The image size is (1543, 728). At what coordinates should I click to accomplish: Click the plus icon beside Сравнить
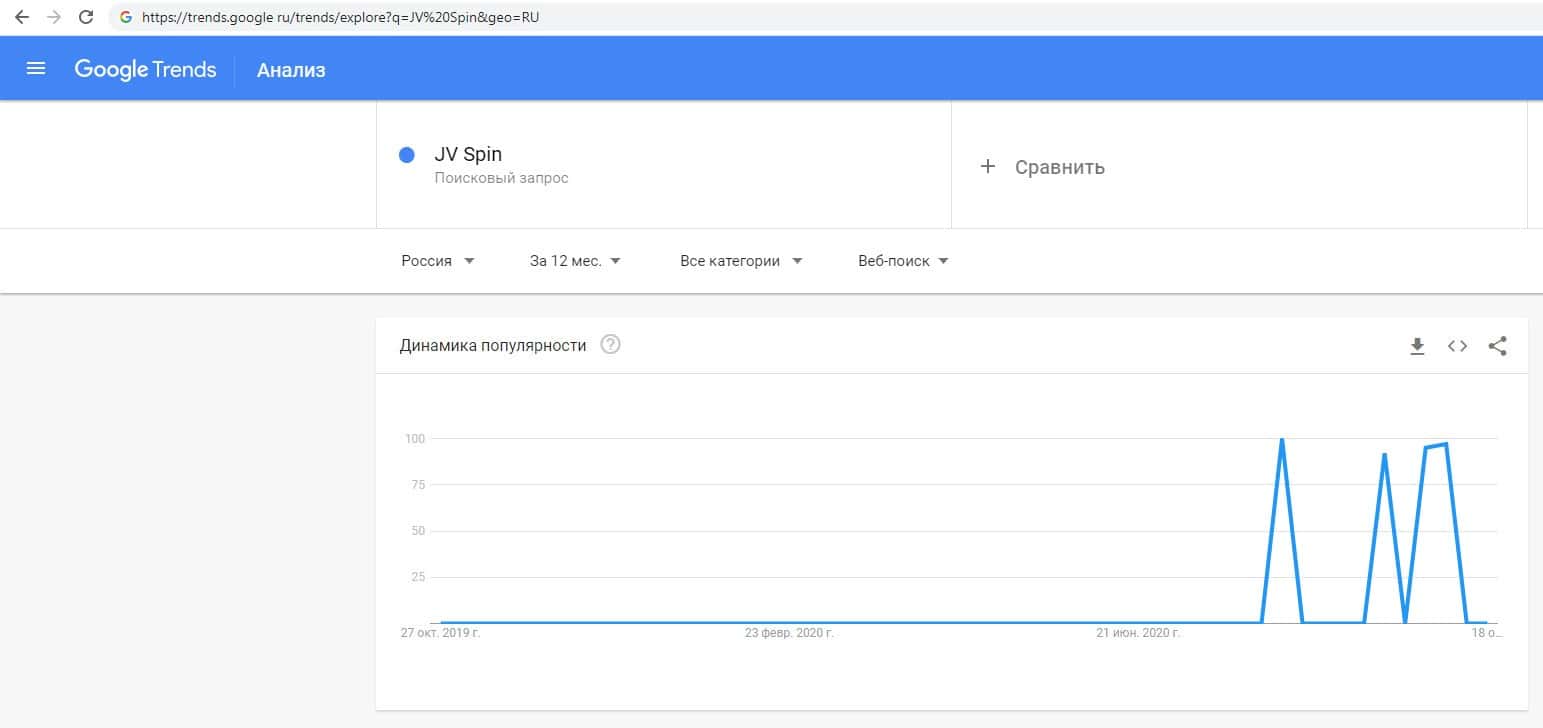[988, 167]
